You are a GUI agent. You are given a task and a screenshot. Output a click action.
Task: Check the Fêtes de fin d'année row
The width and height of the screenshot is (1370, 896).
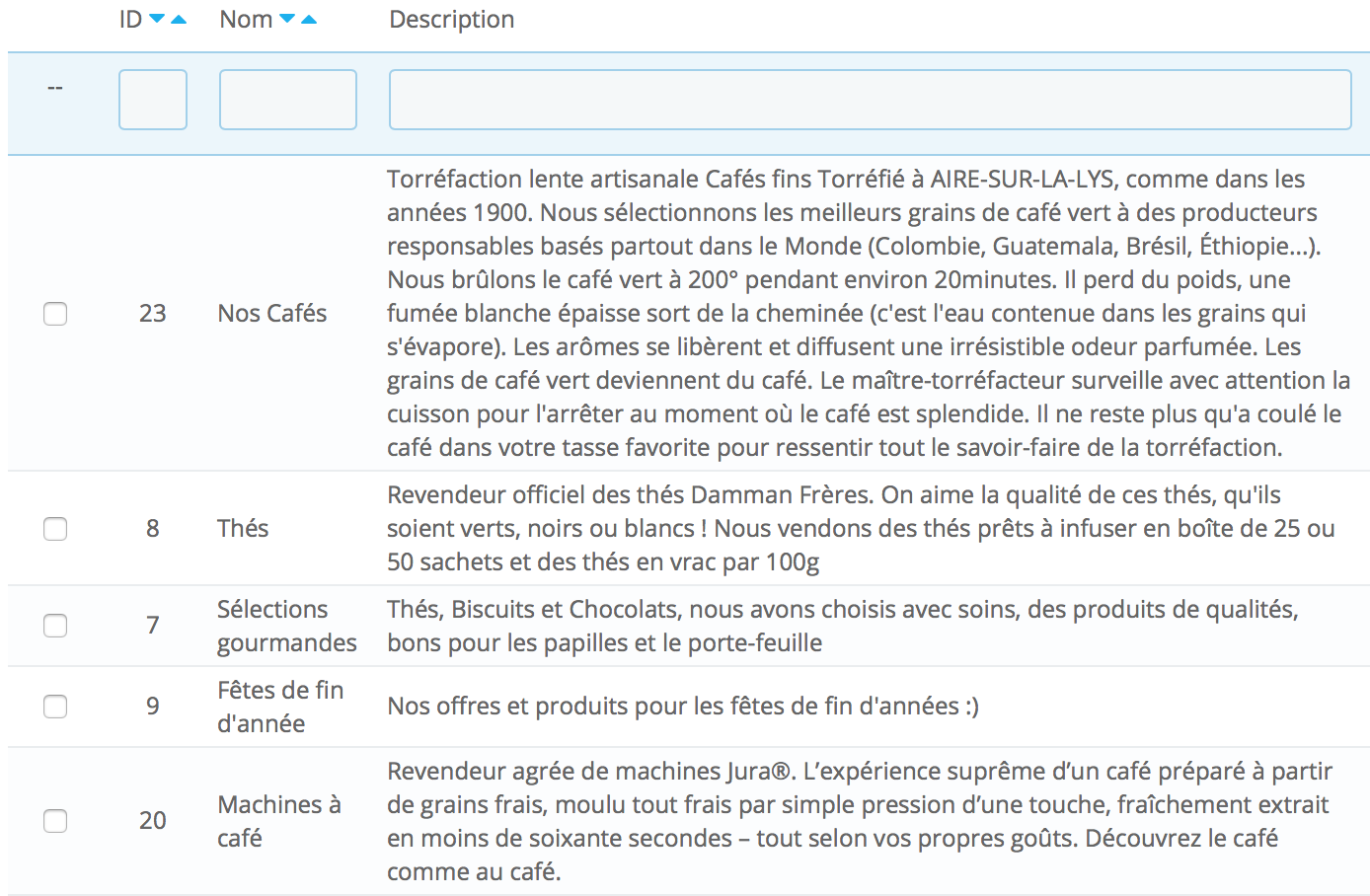(x=55, y=707)
